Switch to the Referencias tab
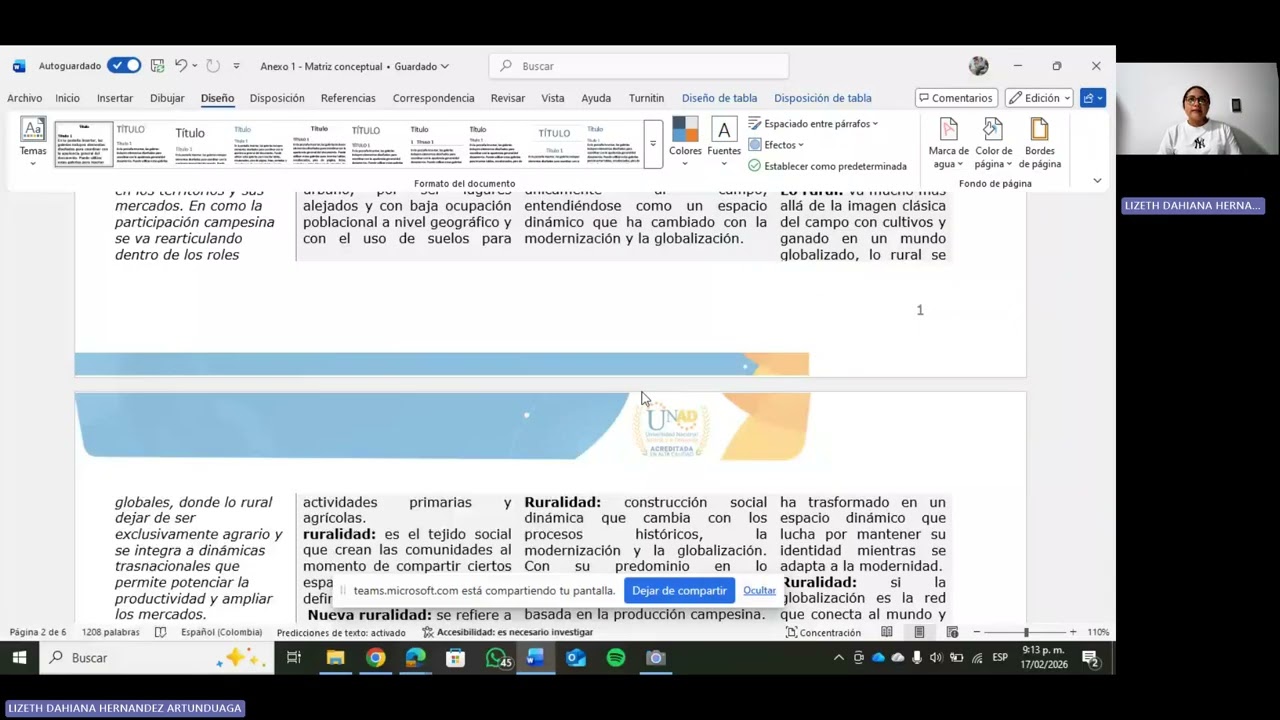The width and height of the screenshot is (1280, 720). point(348,98)
